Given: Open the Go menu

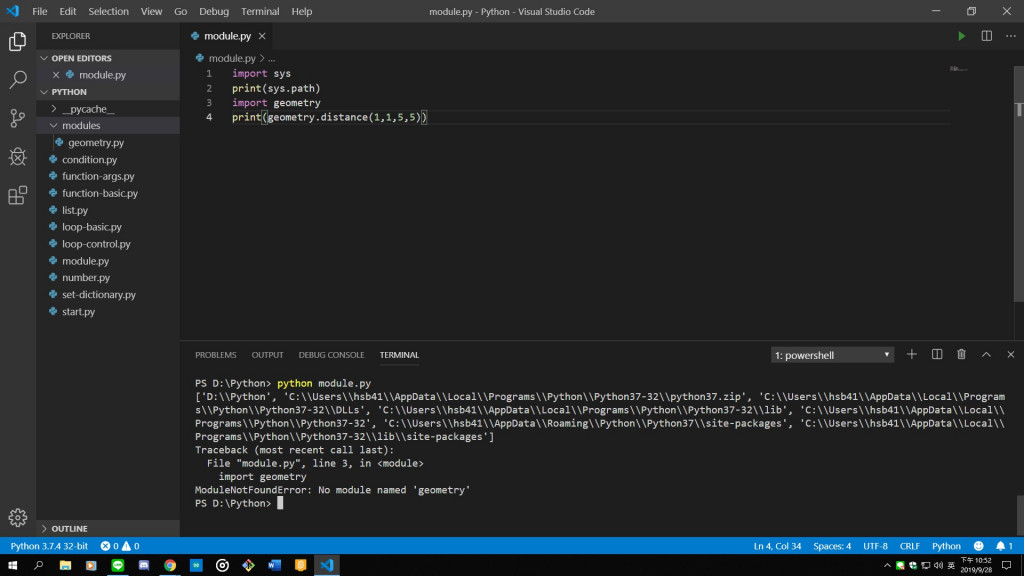Looking at the screenshot, I should [x=180, y=11].
